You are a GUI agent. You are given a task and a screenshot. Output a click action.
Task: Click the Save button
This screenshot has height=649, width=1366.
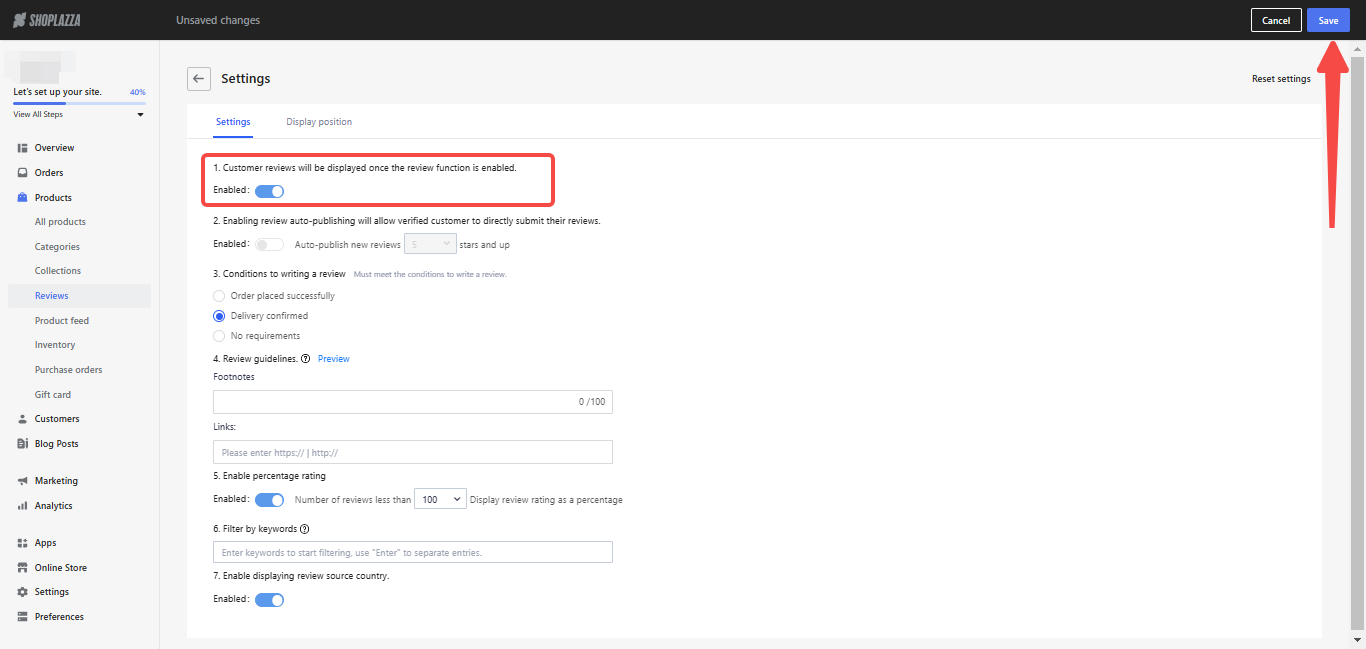pyautogui.click(x=1328, y=20)
